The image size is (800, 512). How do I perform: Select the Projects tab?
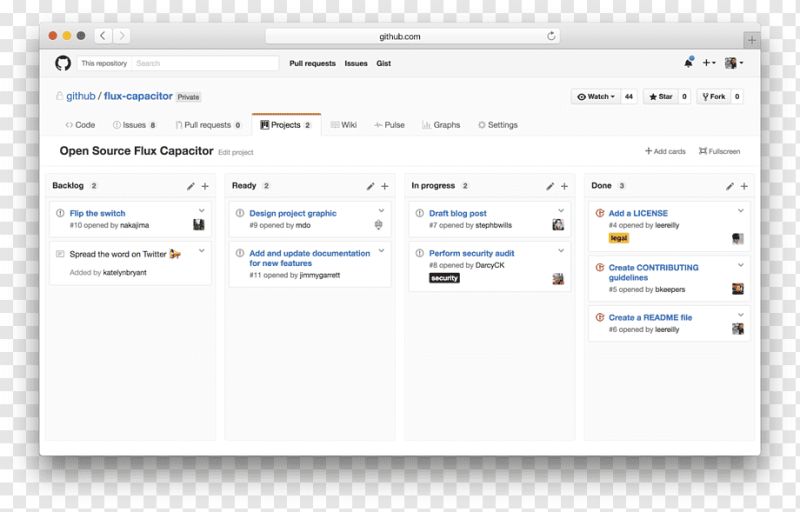click(286, 125)
